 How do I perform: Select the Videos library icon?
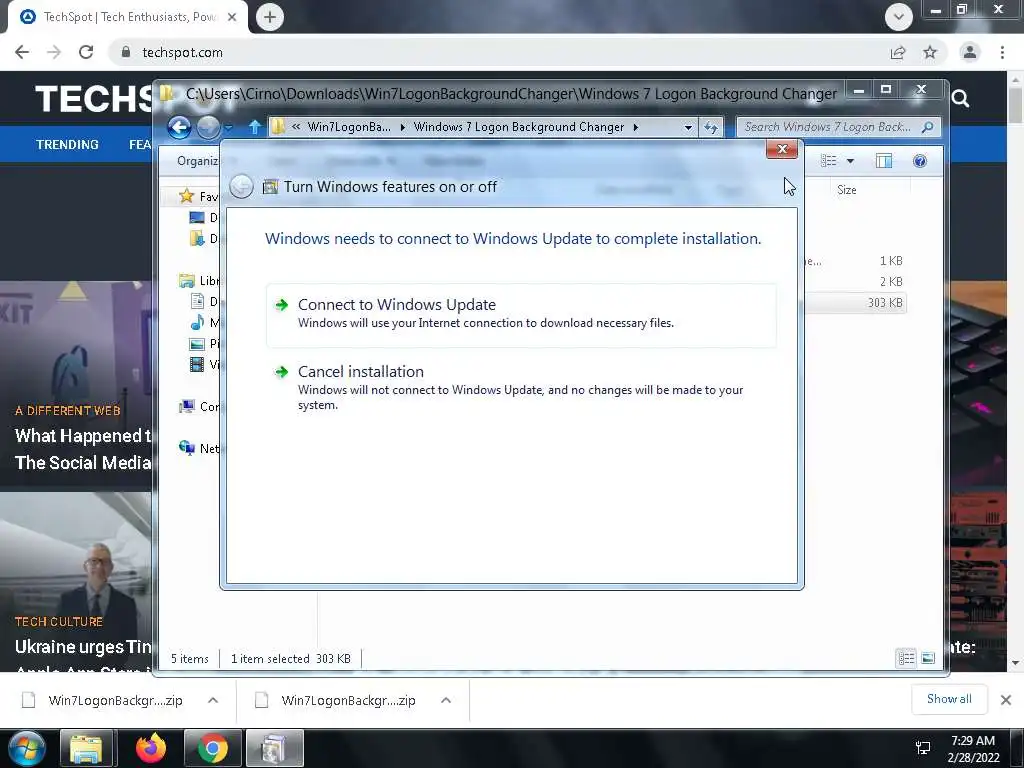click(x=197, y=364)
